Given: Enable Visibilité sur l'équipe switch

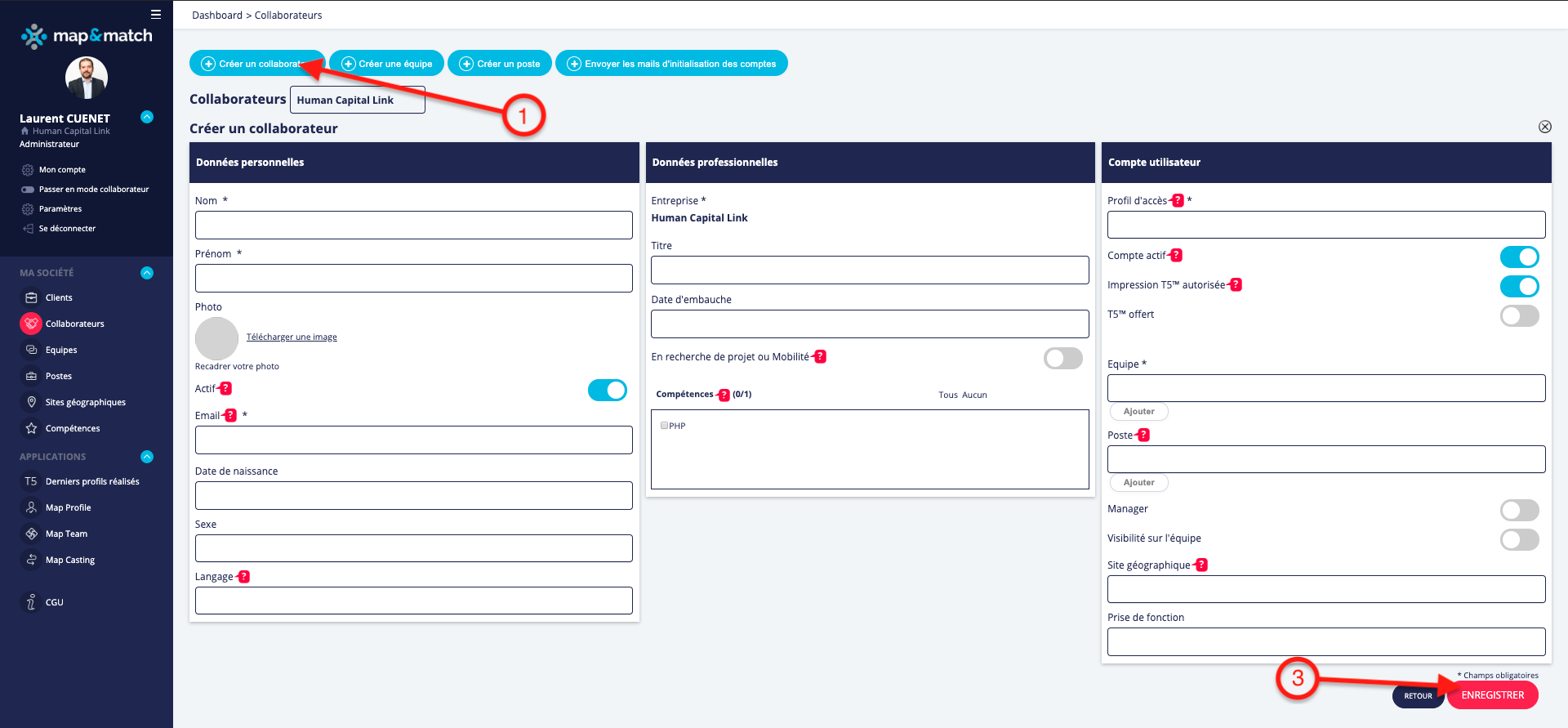Looking at the screenshot, I should (x=1520, y=540).
